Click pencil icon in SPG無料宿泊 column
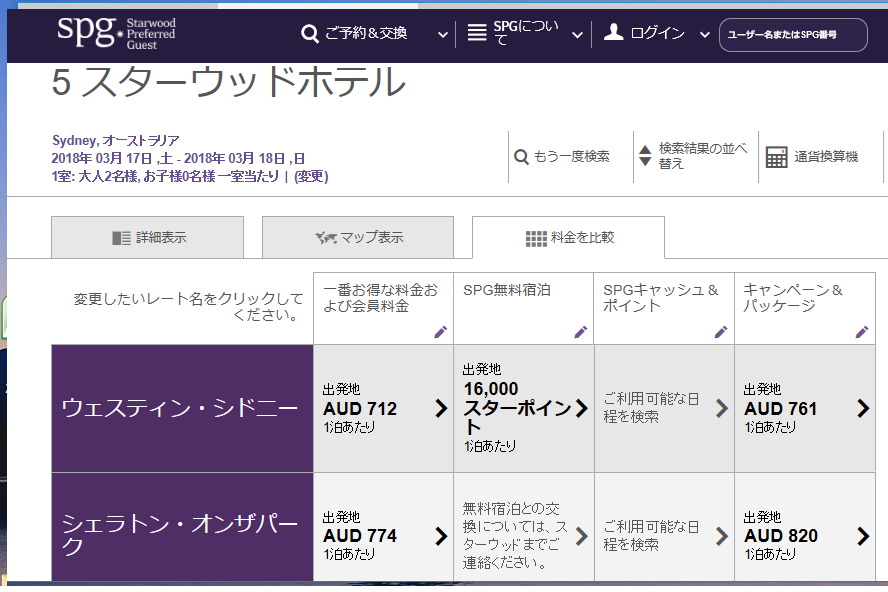Viewport: 888px width, 592px height. tap(580, 332)
